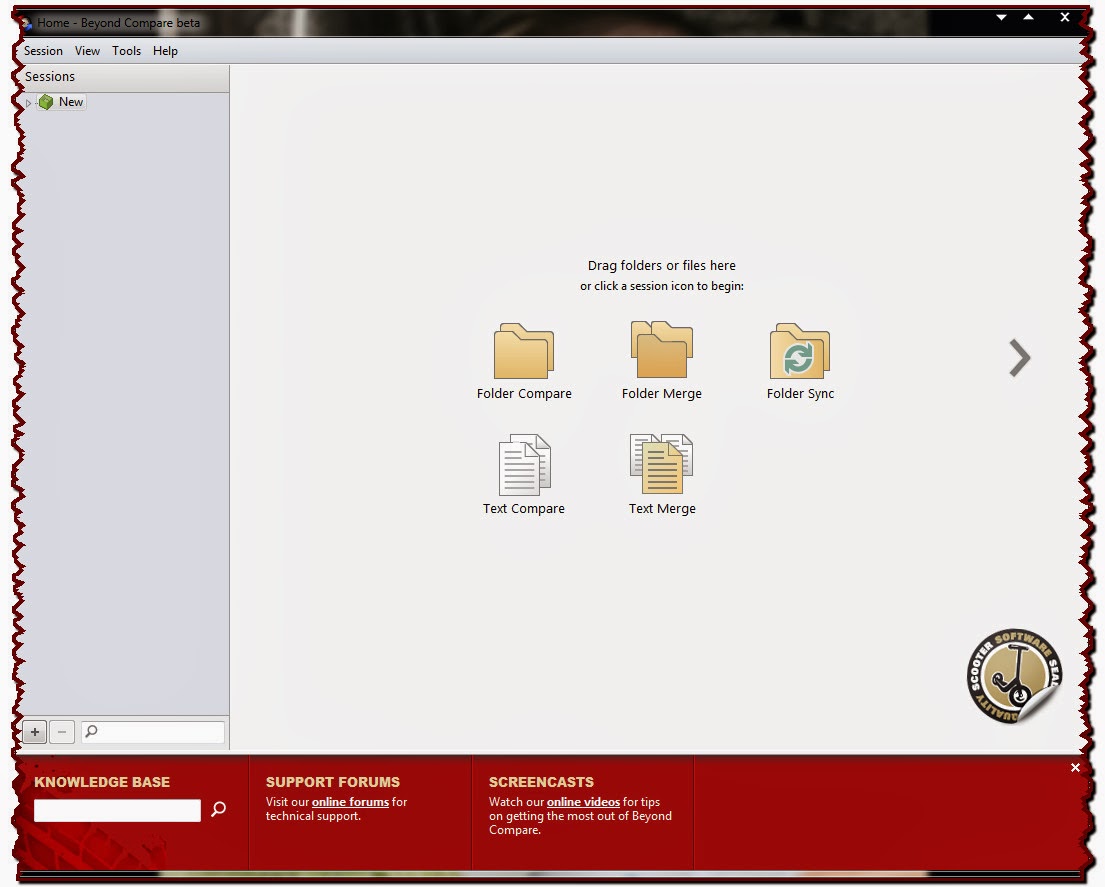Add a new session with plus button
This screenshot has height=887, width=1105.
pyautogui.click(x=35, y=732)
